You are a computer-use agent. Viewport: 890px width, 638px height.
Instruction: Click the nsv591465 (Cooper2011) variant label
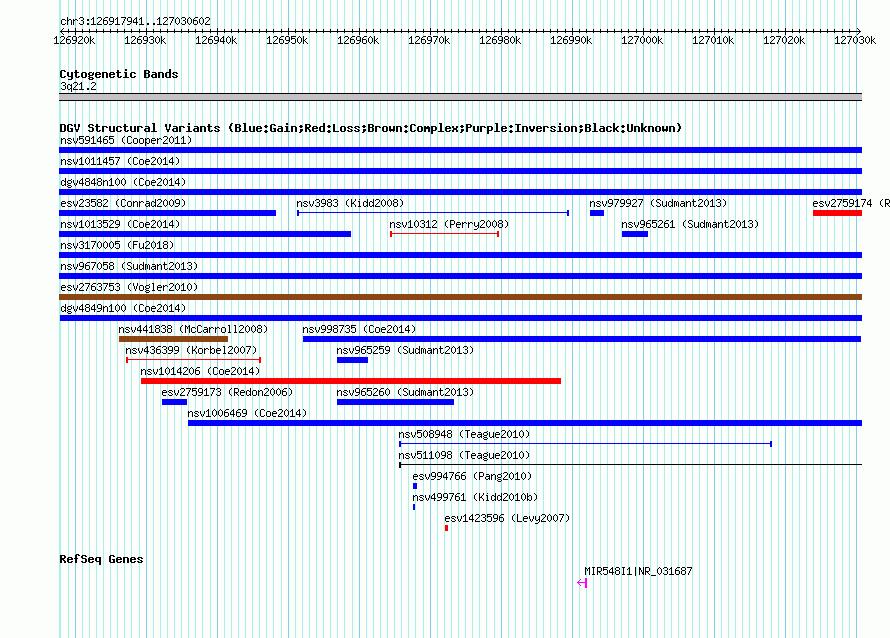(126, 140)
